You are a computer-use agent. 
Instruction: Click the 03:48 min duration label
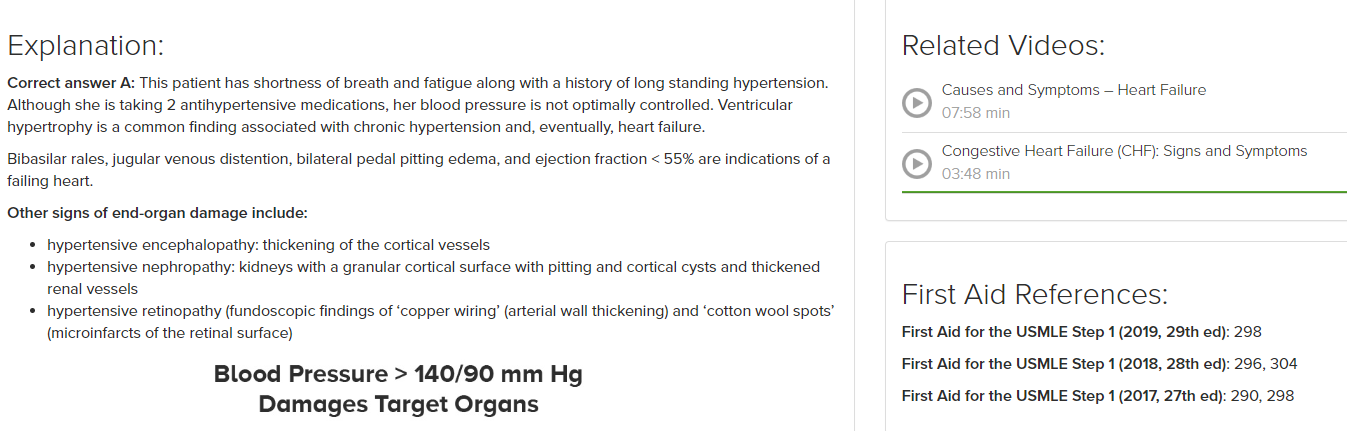[976, 174]
